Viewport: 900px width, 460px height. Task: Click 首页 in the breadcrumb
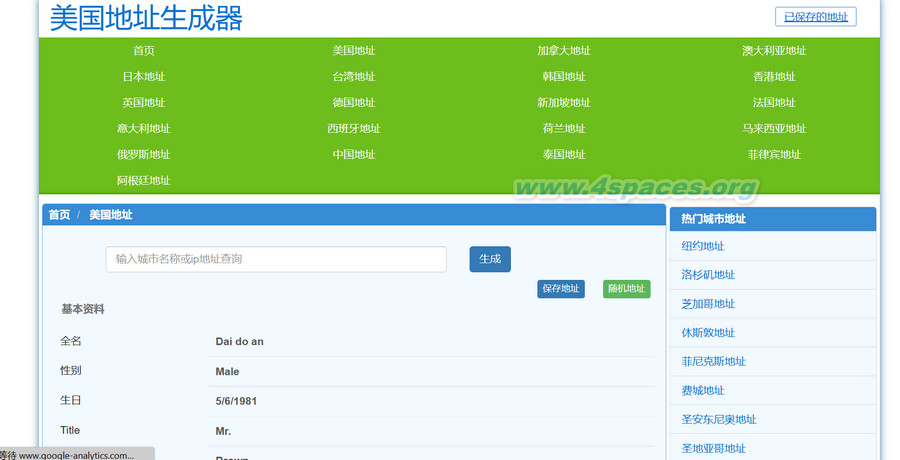tap(59, 214)
